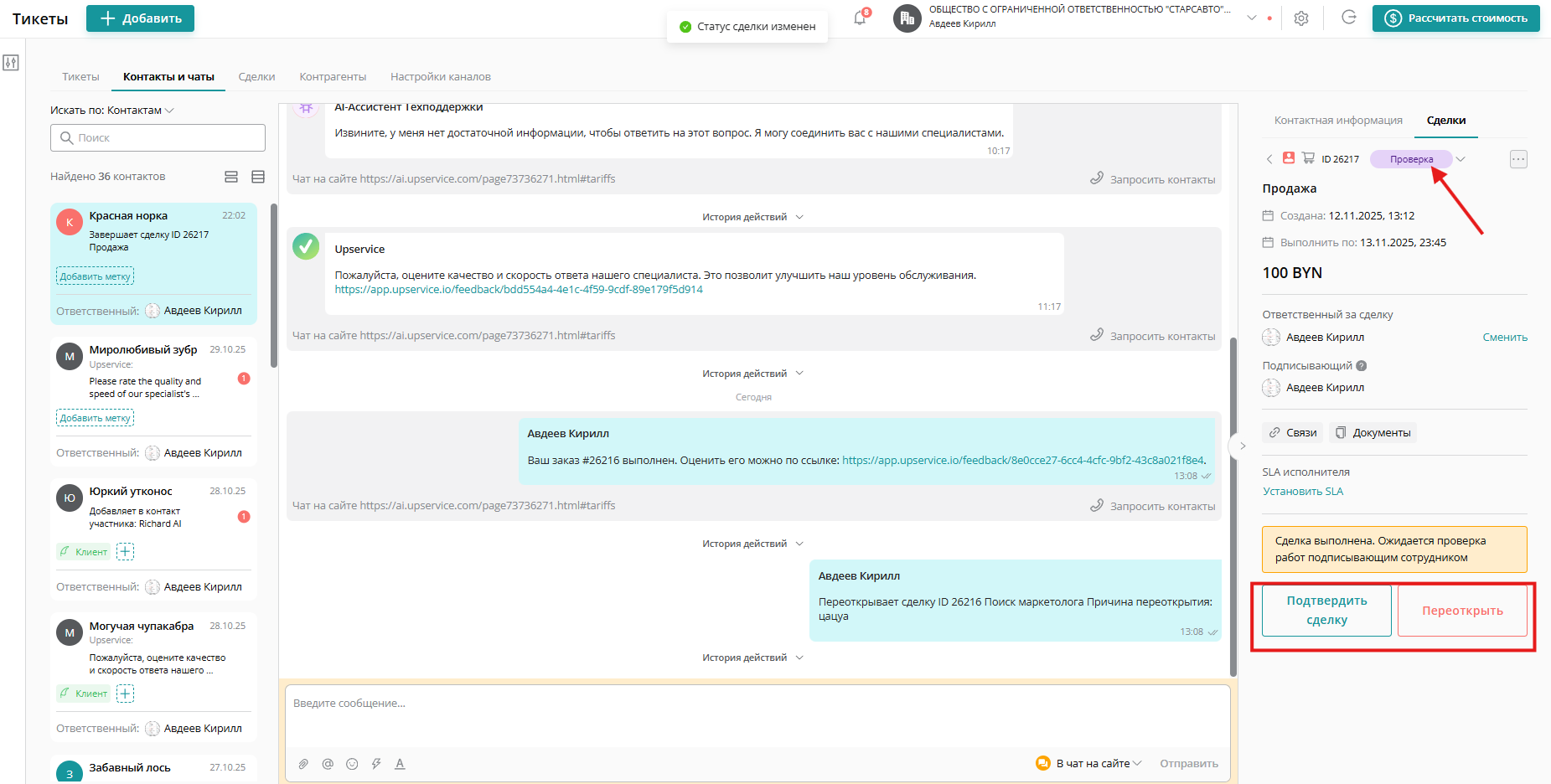Viewport: 1551px width, 784px height.
Task: Click the filters icon in the left sidebar
Action: pos(11,62)
